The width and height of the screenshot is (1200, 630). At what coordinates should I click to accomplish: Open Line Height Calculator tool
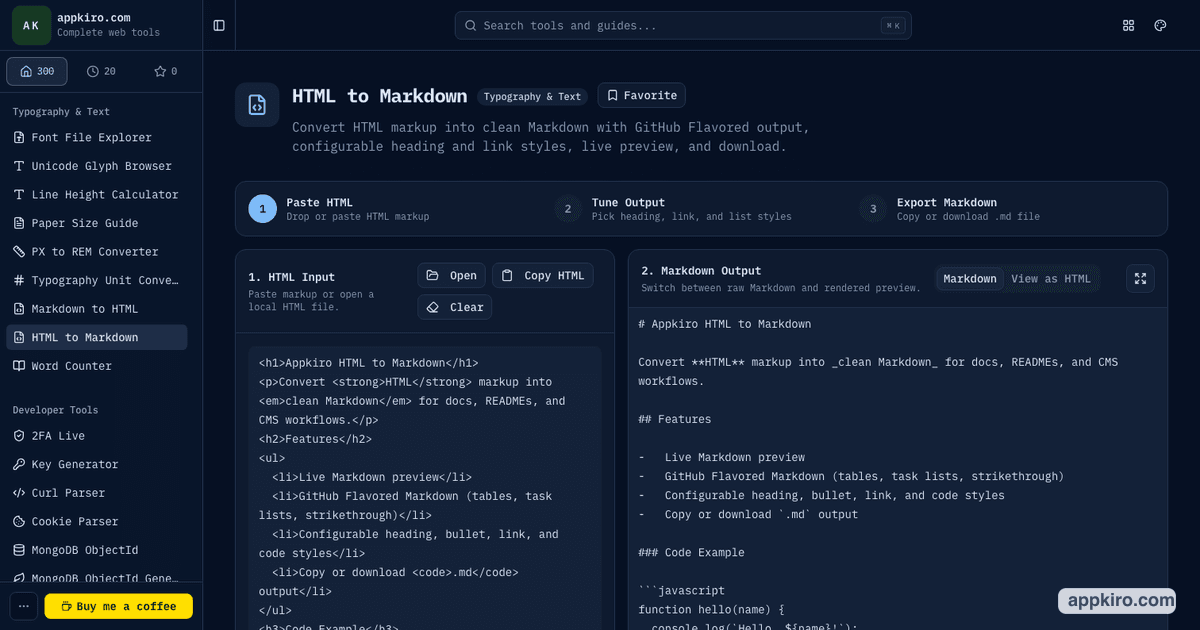point(96,194)
